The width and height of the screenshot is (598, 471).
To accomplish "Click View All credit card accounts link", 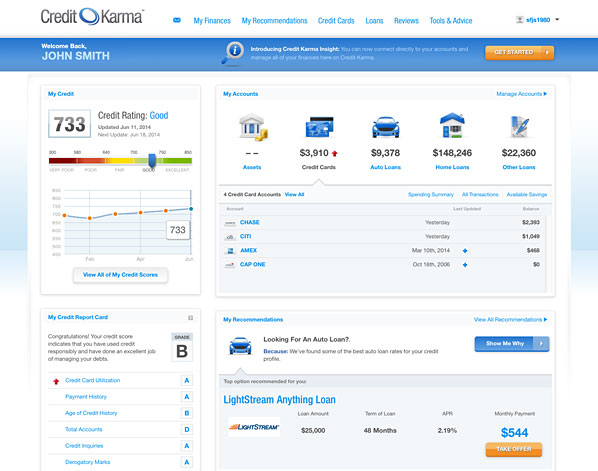I will coord(294,195).
